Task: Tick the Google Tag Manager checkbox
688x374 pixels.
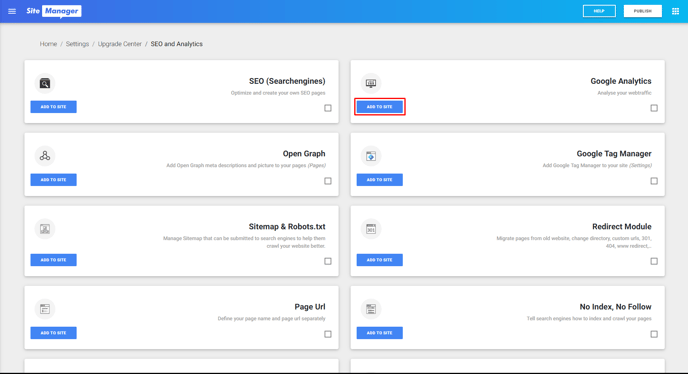Action: click(x=654, y=181)
